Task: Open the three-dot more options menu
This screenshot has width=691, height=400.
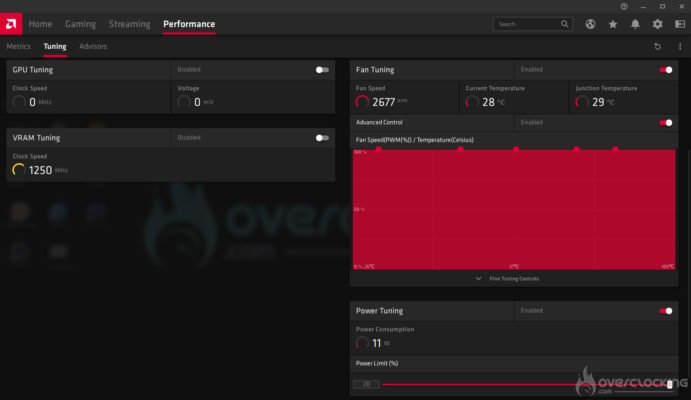Action: [x=680, y=46]
